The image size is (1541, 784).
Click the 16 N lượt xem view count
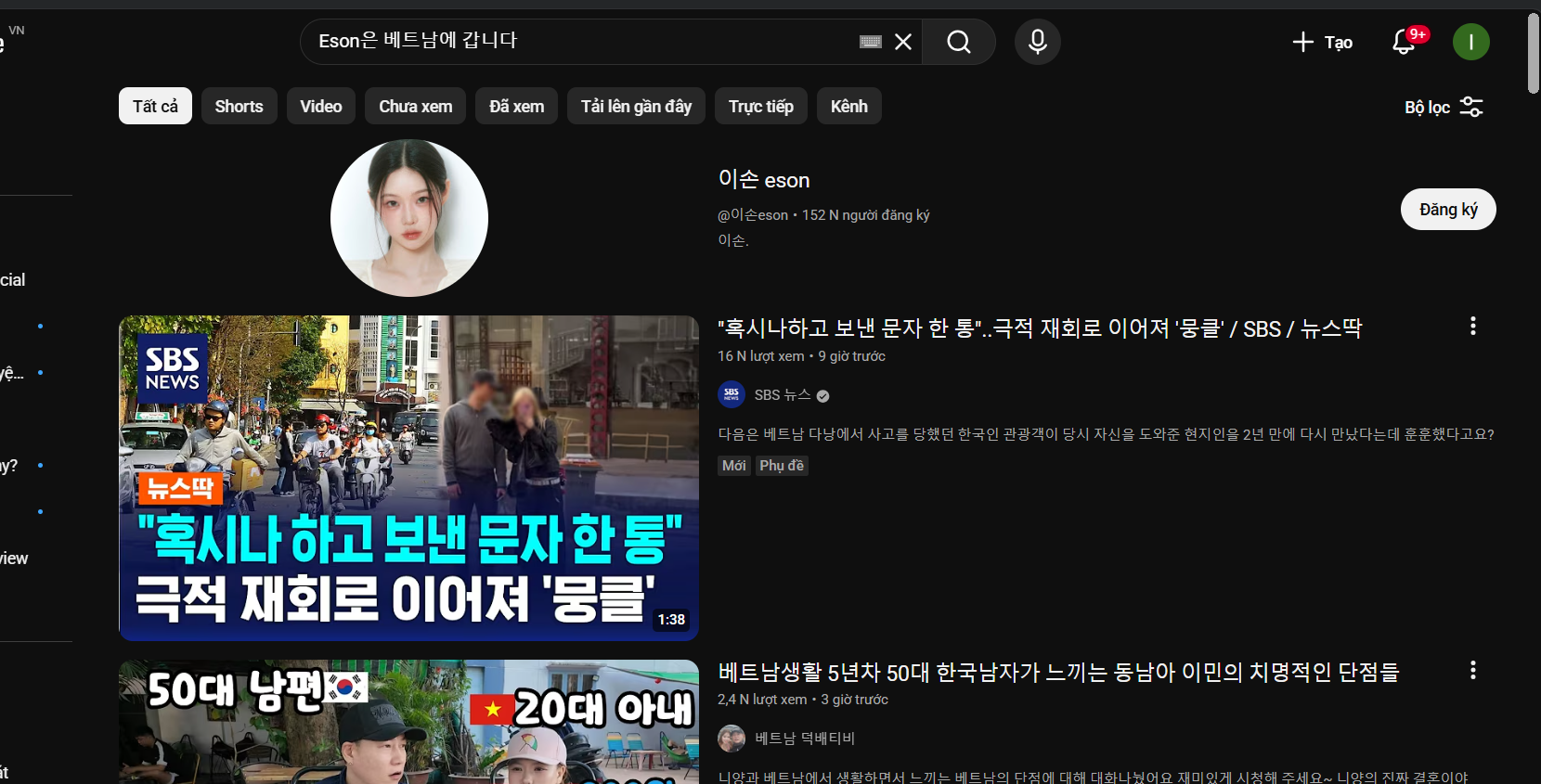[x=761, y=356]
